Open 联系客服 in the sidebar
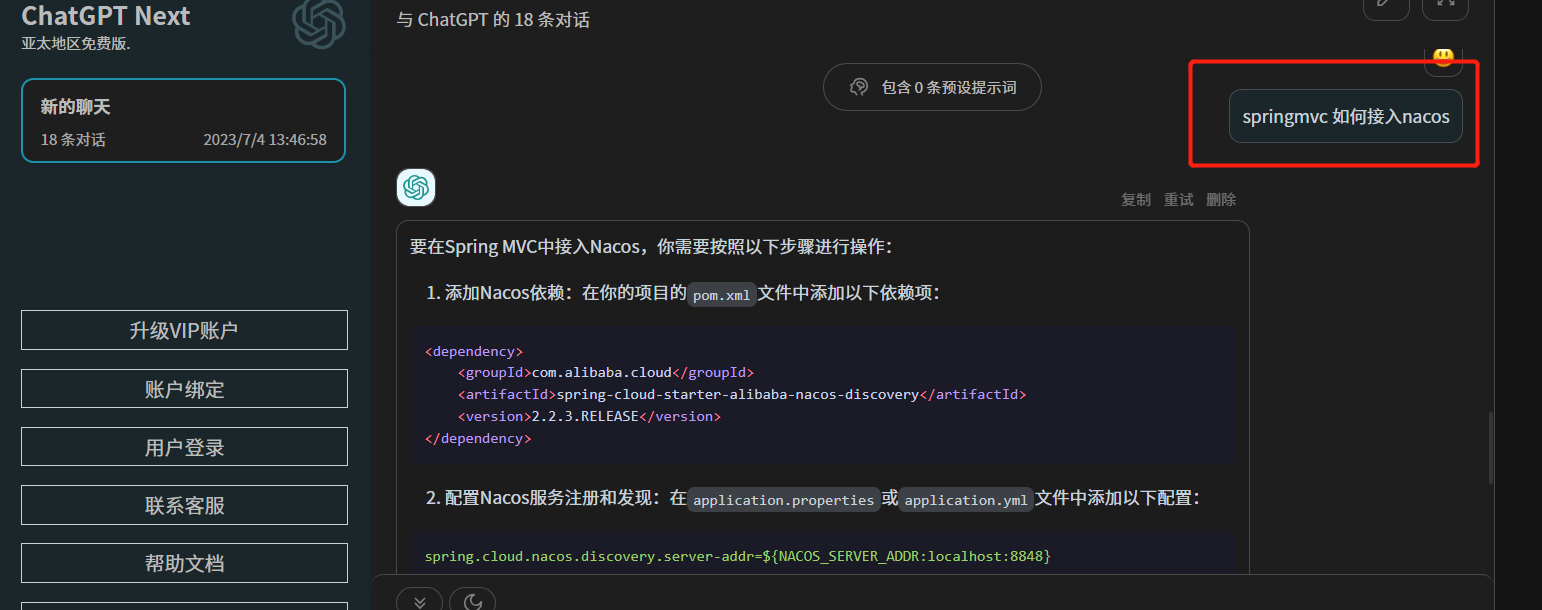1542x610 pixels. tap(184, 505)
